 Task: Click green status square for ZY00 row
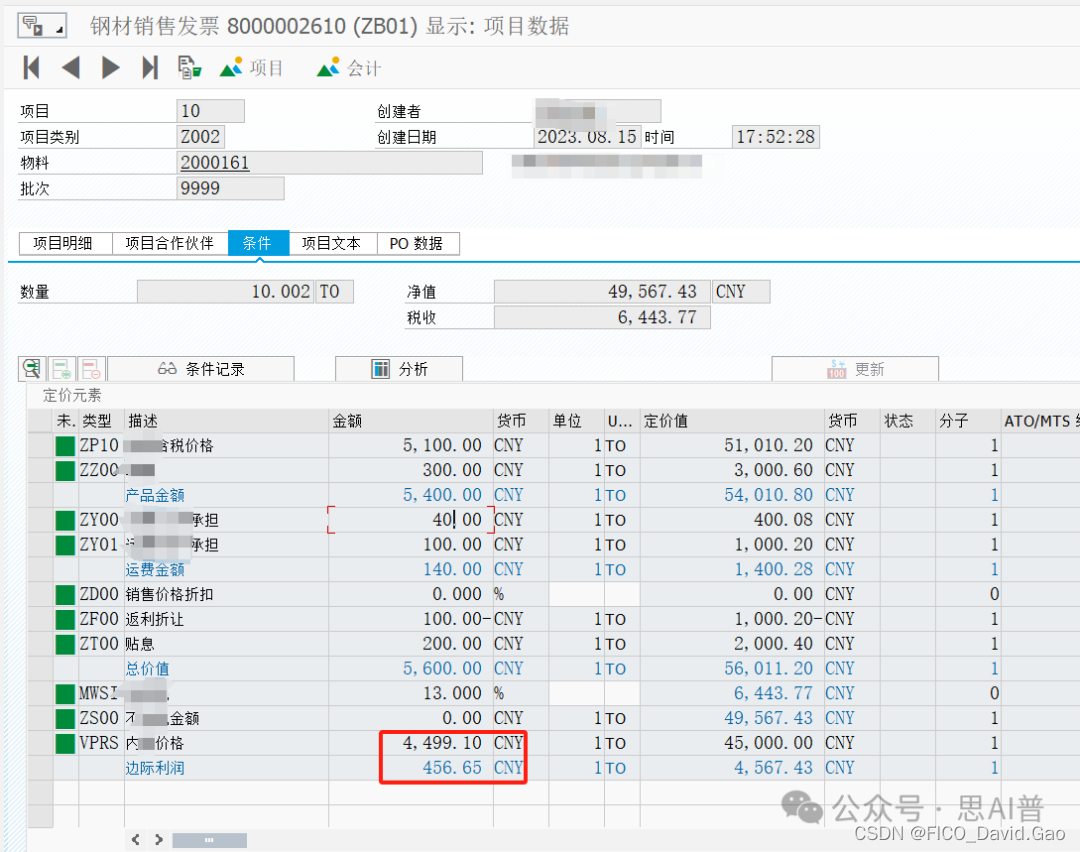[65, 520]
